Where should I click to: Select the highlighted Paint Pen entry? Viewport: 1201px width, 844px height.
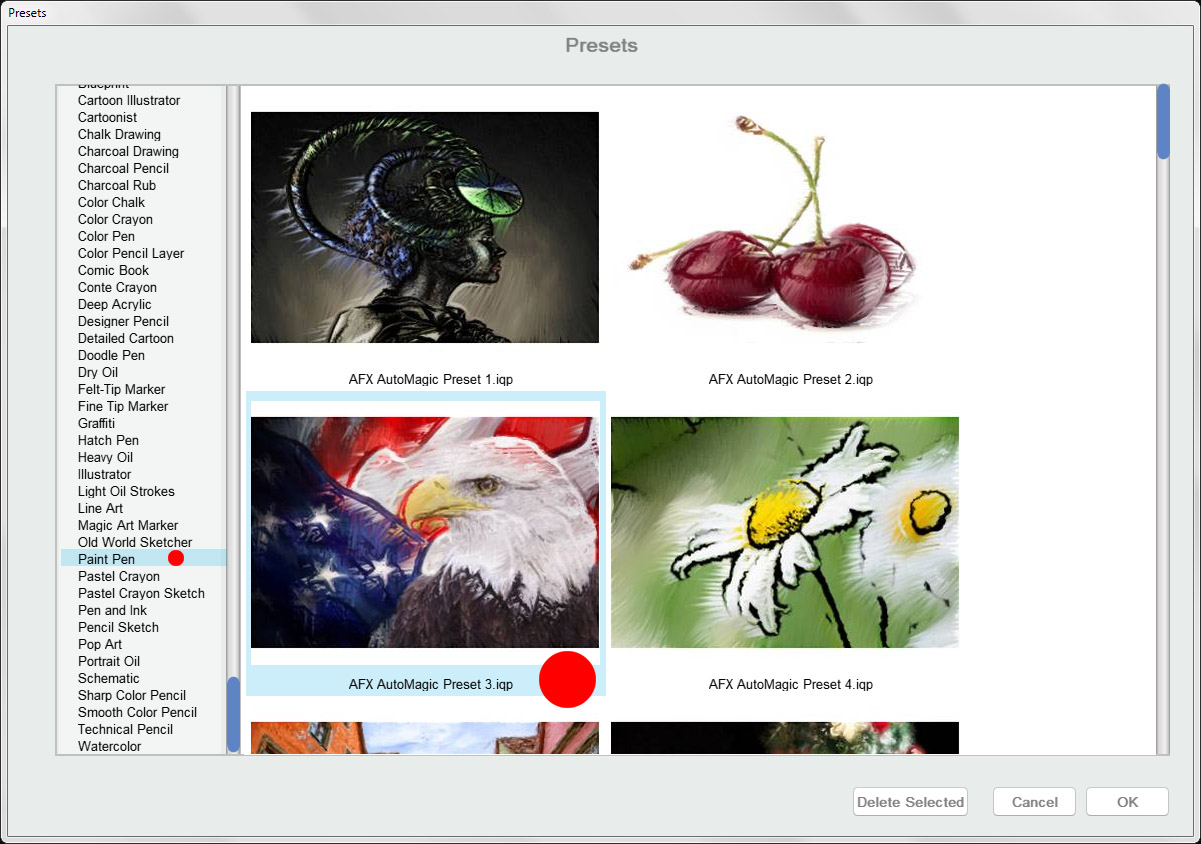[x=143, y=559]
